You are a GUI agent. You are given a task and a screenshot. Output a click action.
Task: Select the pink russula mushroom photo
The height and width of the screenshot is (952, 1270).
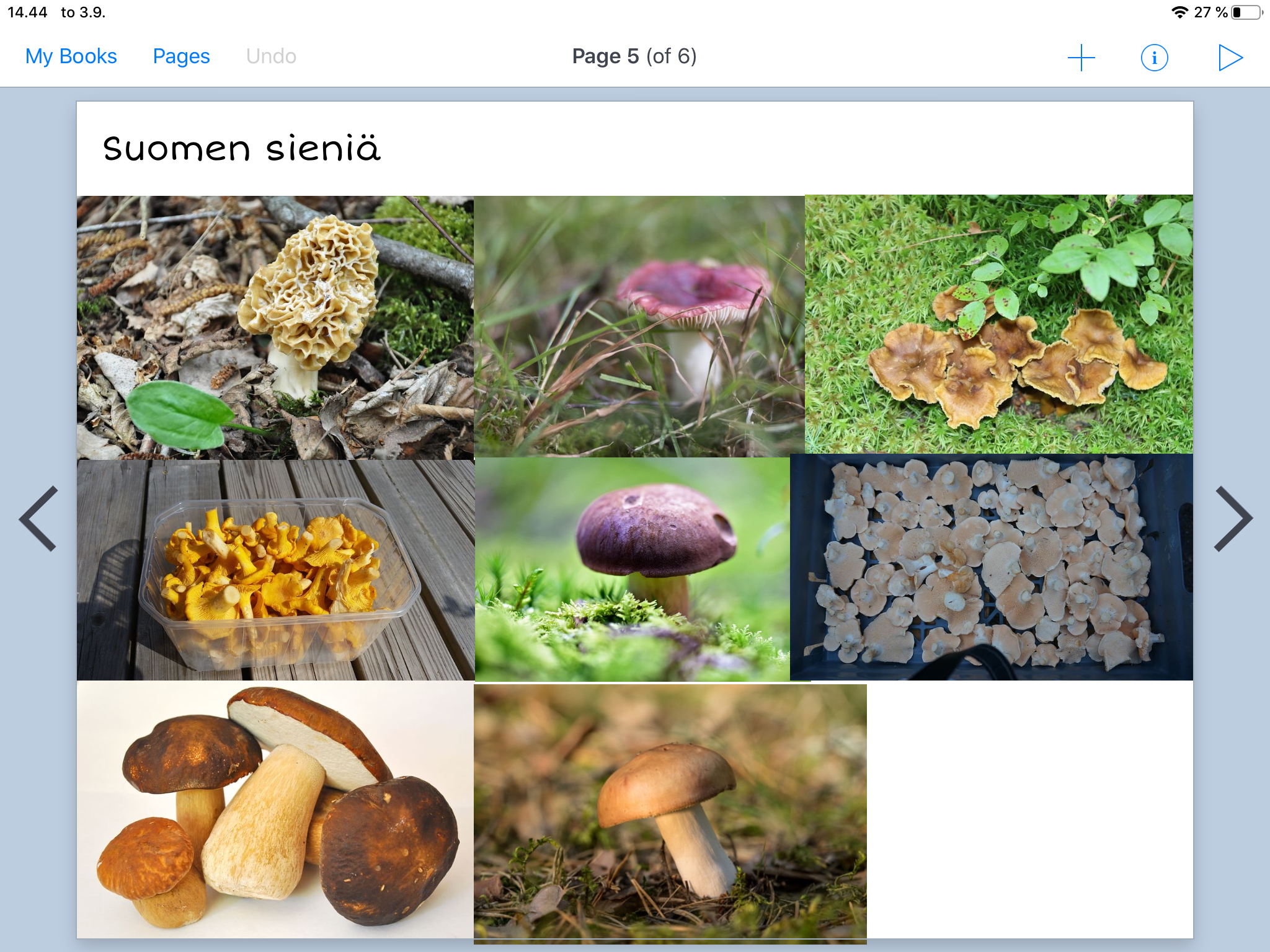639,326
